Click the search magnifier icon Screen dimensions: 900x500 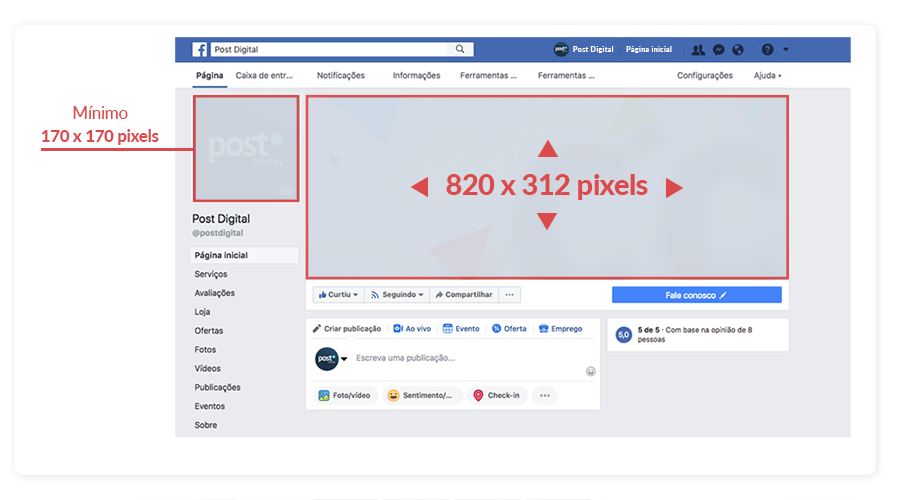click(460, 49)
